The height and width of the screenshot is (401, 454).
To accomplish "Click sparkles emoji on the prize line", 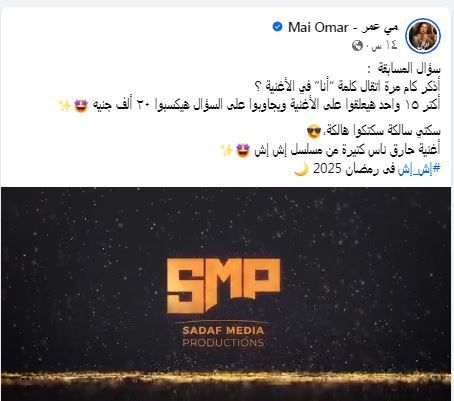I will coord(64,105).
